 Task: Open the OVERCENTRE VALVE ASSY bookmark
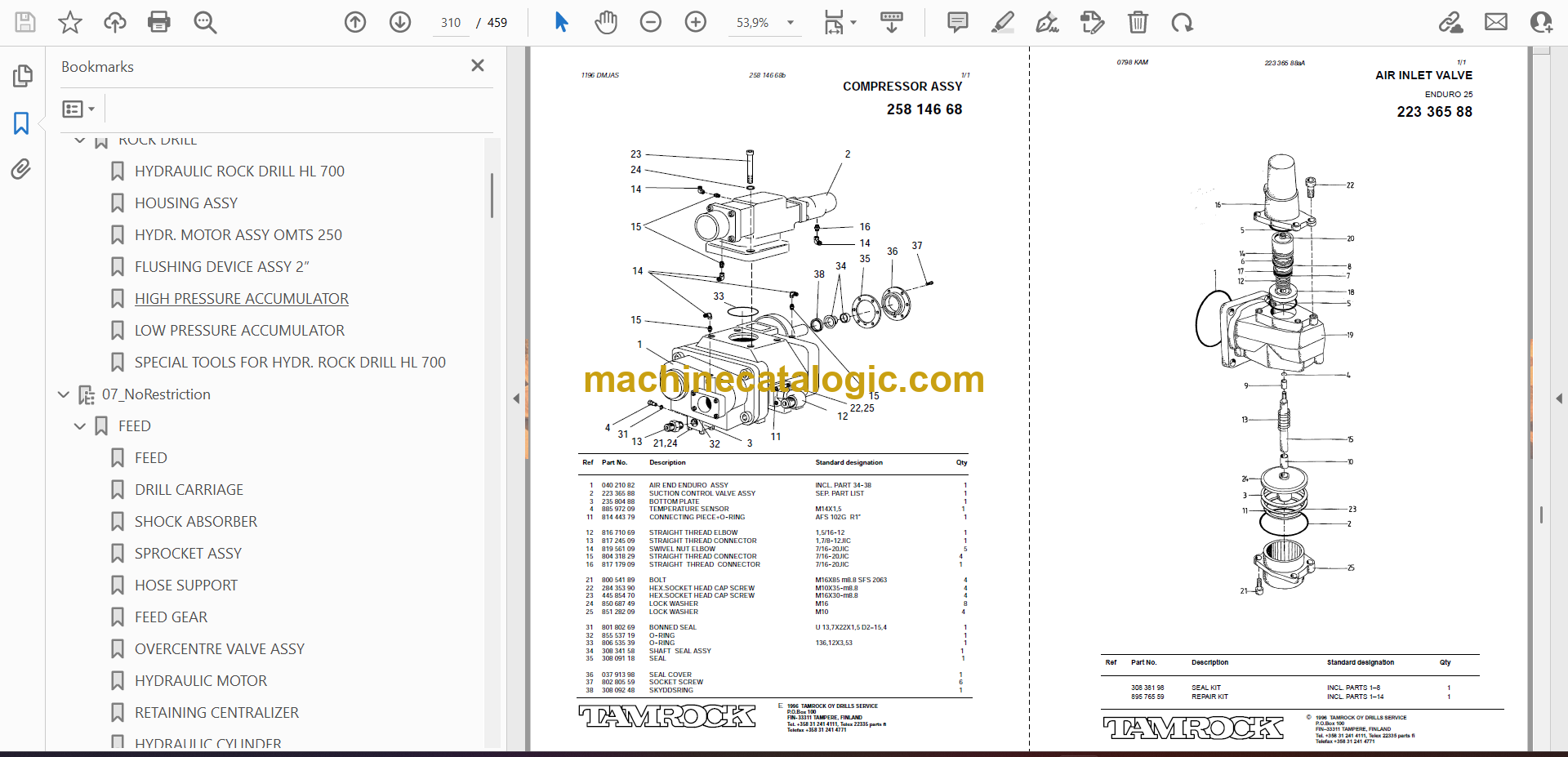pos(220,649)
